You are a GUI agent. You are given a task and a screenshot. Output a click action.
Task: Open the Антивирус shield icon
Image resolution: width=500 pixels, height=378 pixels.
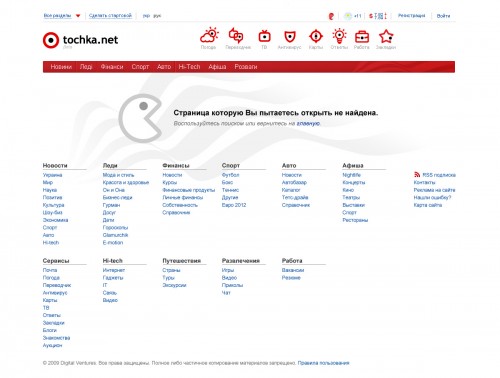(x=290, y=36)
